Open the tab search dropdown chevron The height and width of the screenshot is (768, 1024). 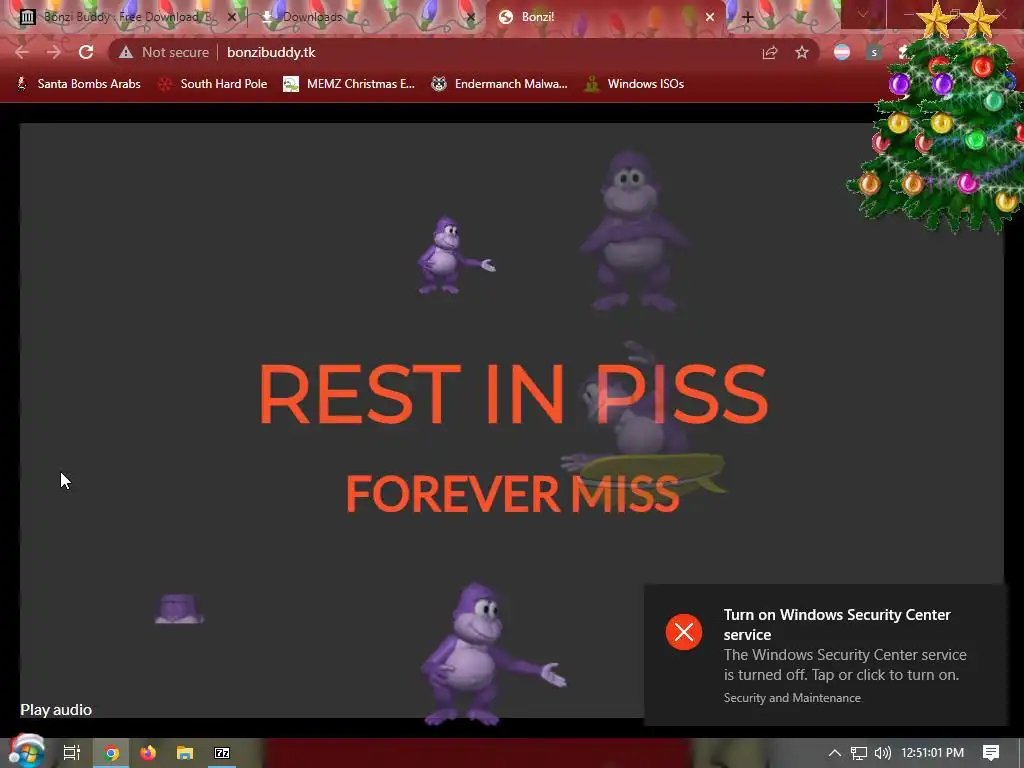point(863,14)
